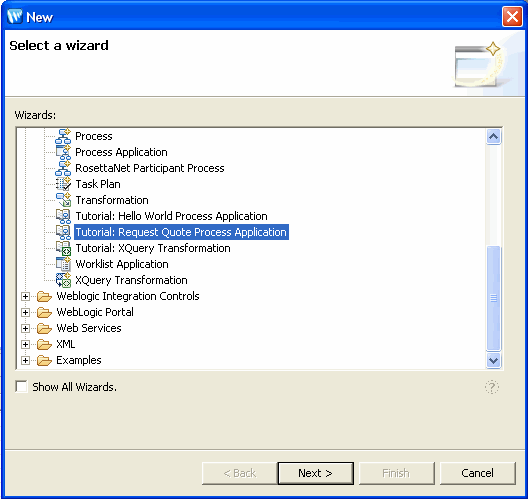
Task: Click the Worklist Application icon
Action: click(63, 264)
